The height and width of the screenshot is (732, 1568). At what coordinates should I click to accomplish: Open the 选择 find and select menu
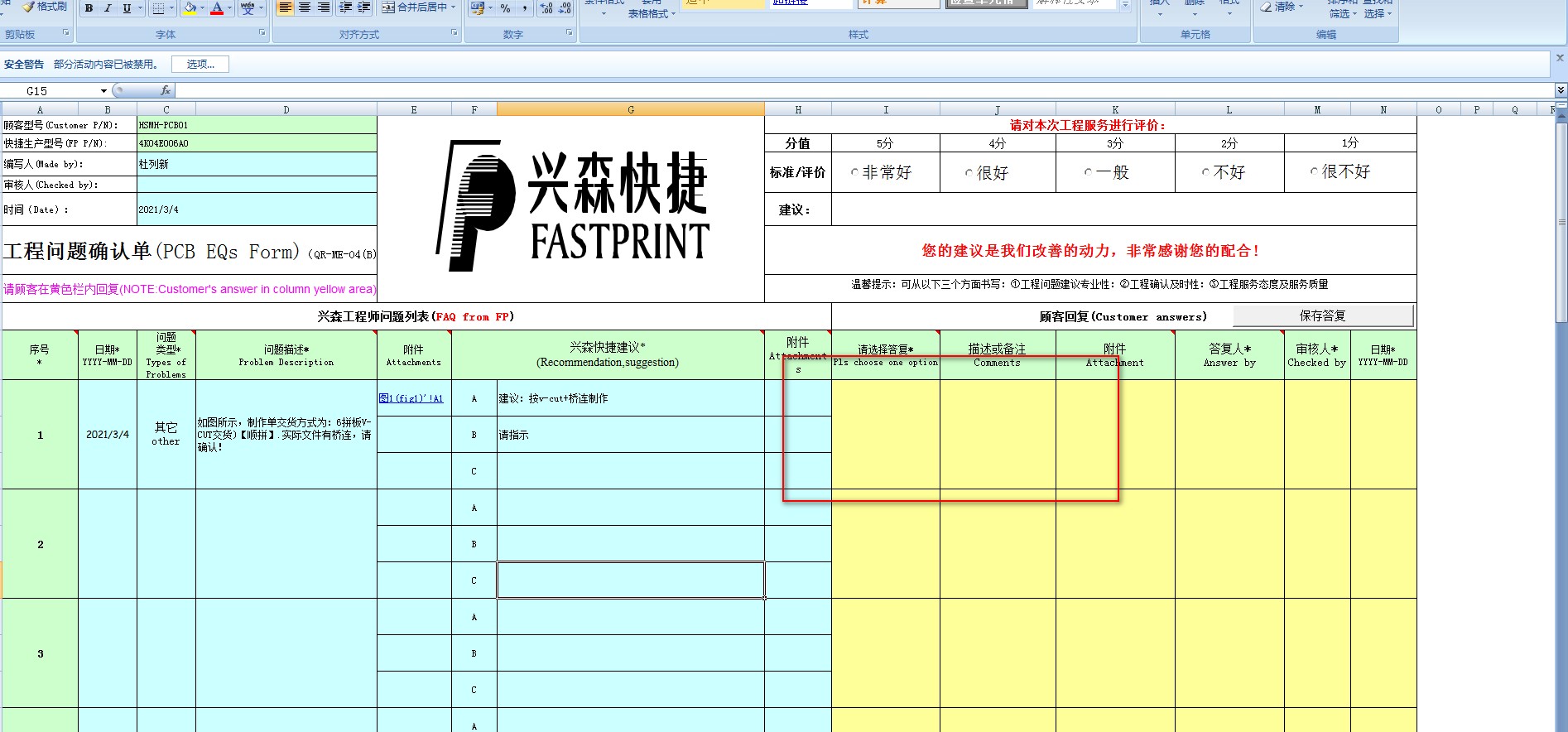pos(1378,13)
